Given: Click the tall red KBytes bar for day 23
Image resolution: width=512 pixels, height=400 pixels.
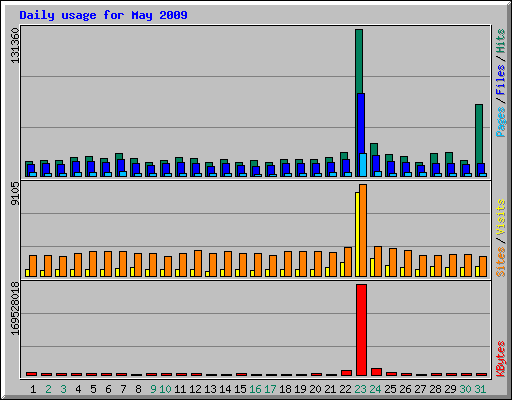Looking at the screenshot, I should pos(361,330).
